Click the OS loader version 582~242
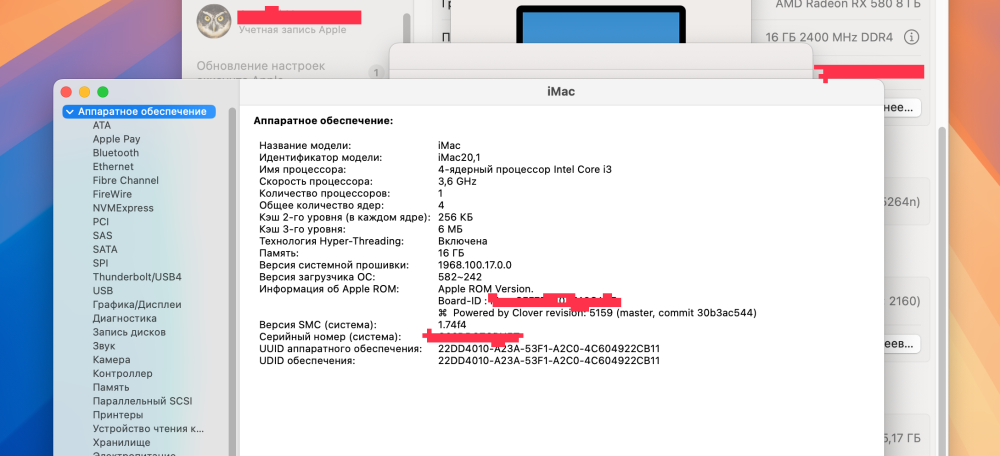Screen dimensions: 1000x456 pyautogui.click(x=462, y=277)
